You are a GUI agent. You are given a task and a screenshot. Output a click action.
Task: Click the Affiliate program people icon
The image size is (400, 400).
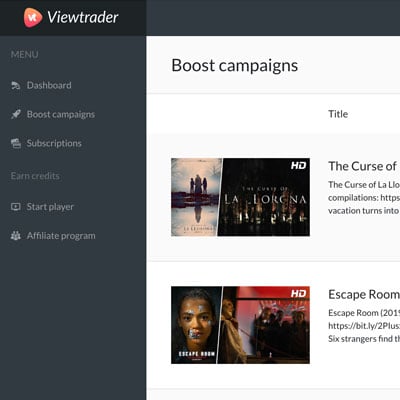pyautogui.click(x=16, y=236)
